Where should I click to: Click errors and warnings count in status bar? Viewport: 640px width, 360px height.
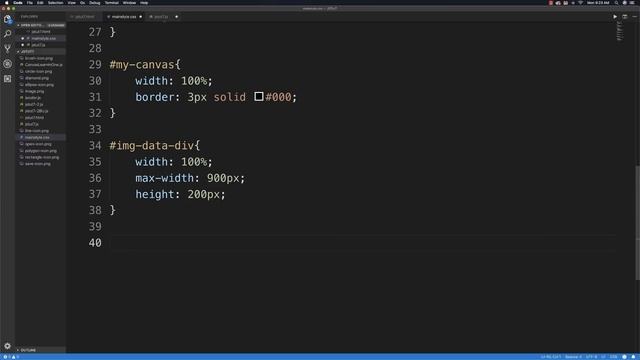pyautogui.click(x=11, y=357)
